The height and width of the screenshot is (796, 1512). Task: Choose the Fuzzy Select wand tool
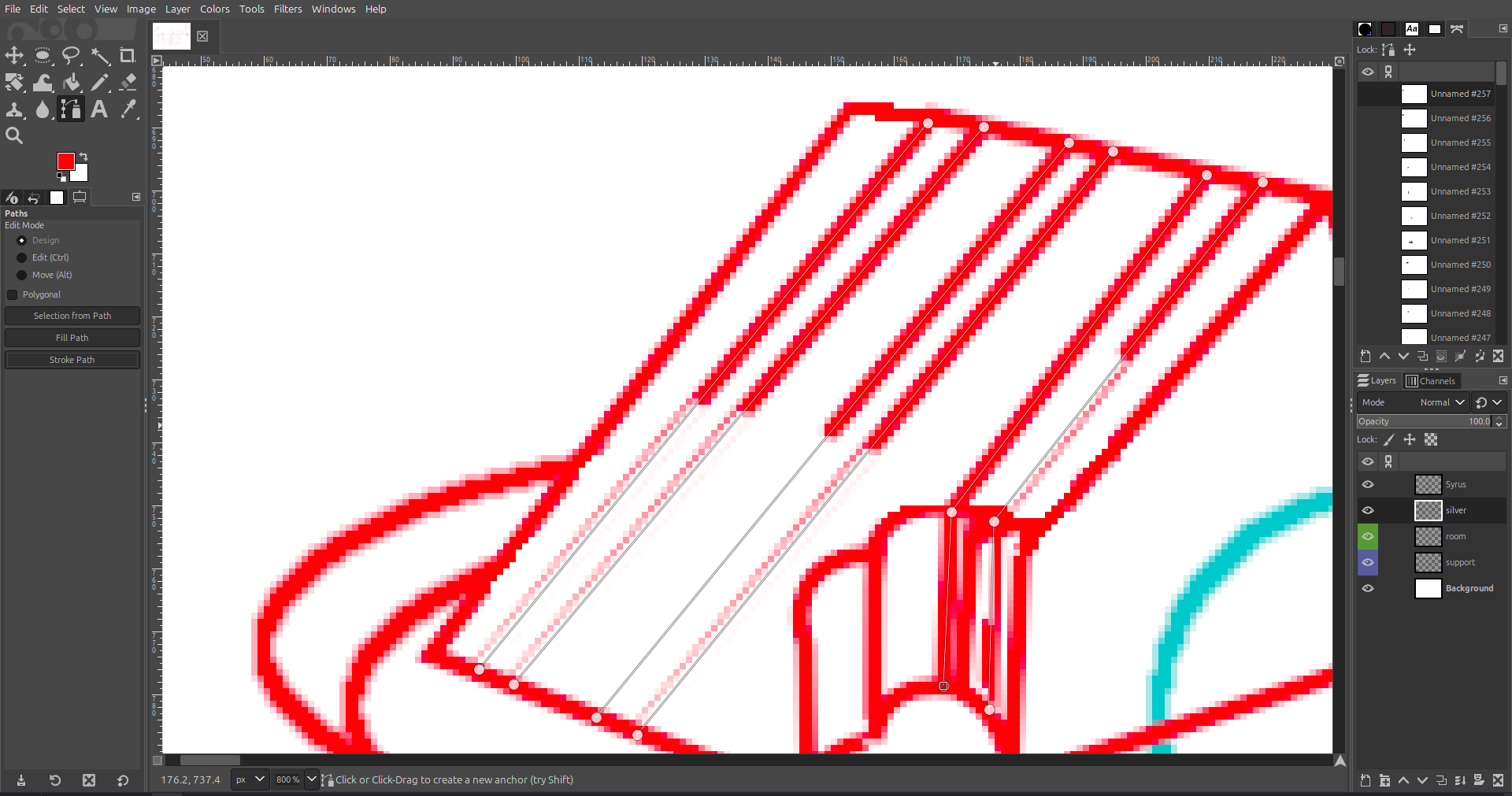[x=100, y=56]
